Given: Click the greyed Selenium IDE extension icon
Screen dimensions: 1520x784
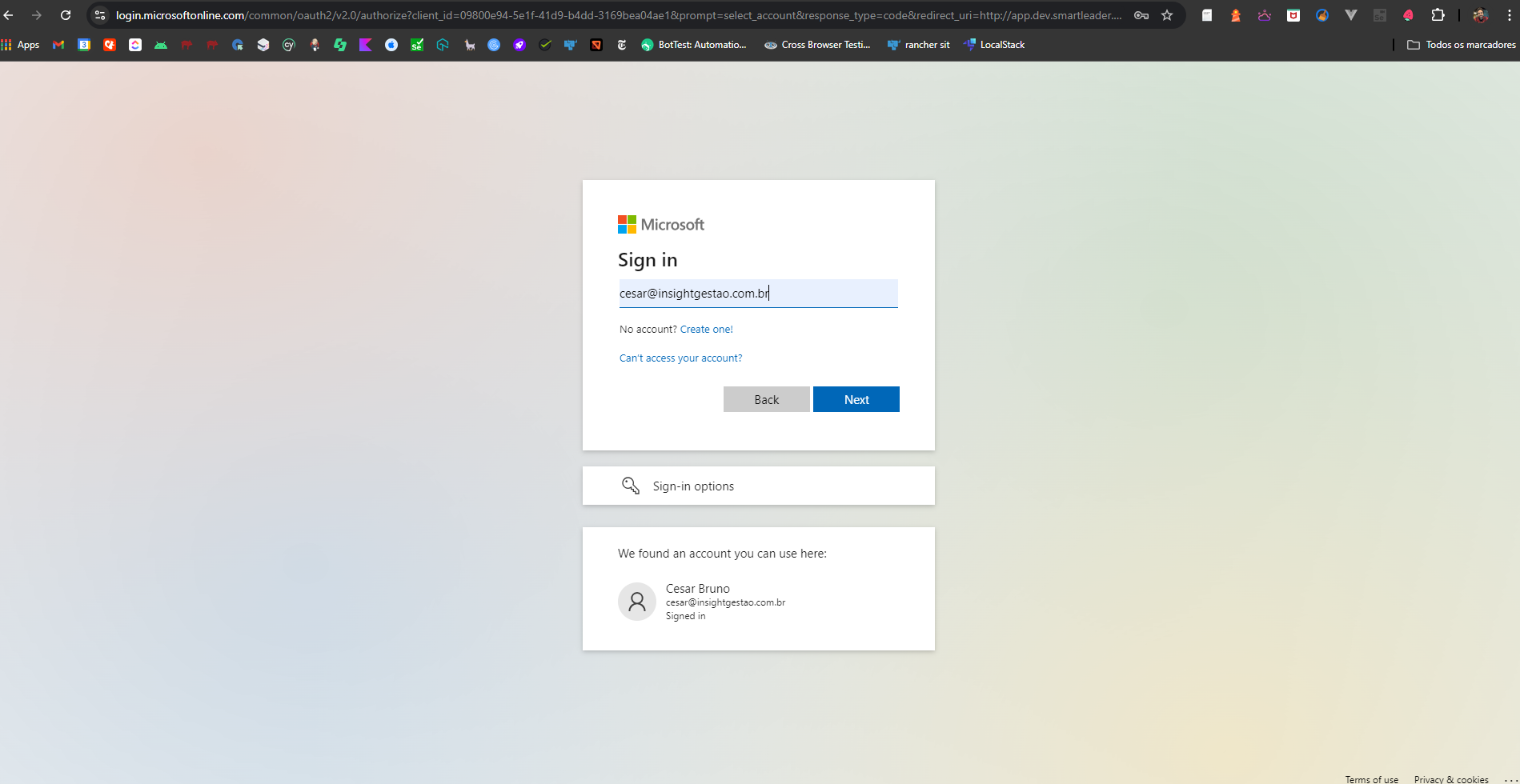Looking at the screenshot, I should (1380, 15).
